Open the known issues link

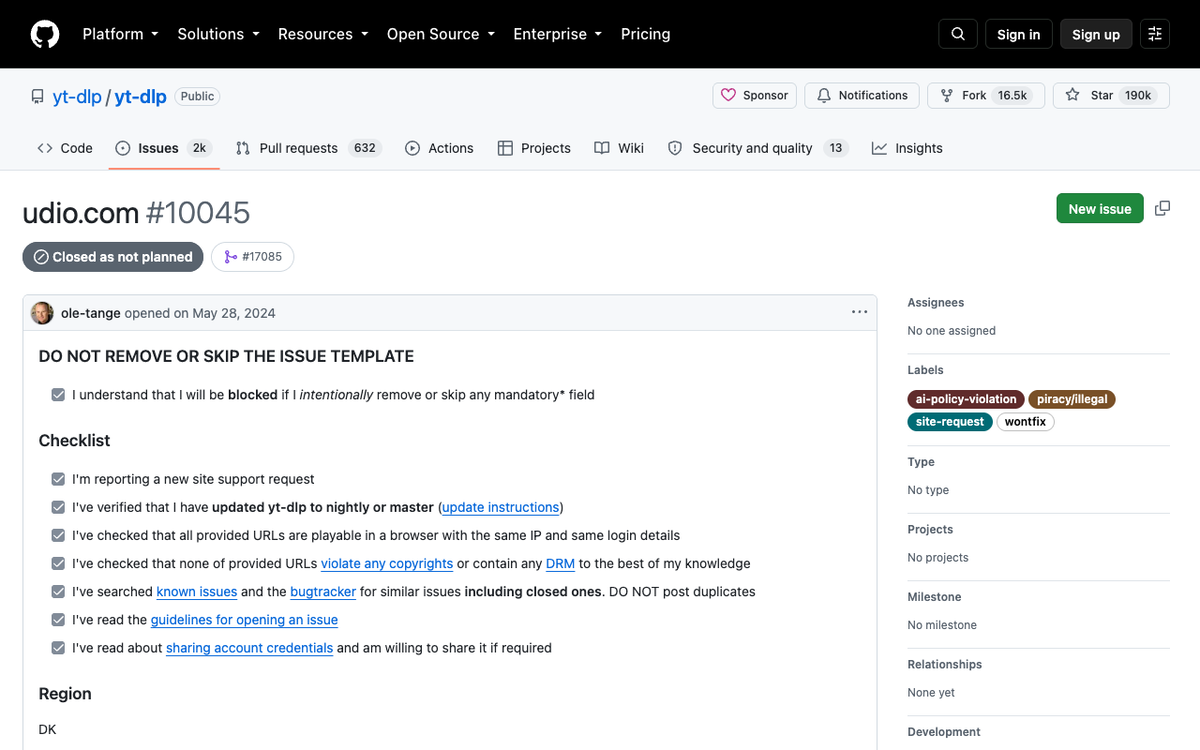pos(197,591)
